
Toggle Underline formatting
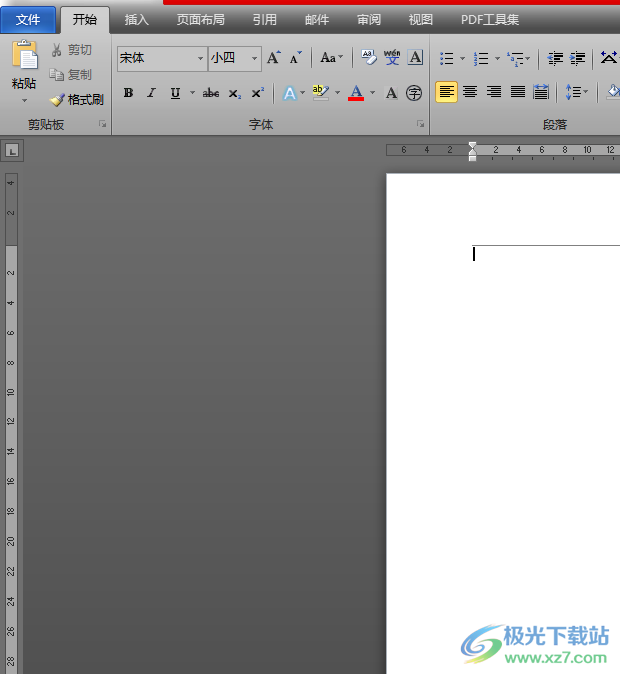(x=175, y=93)
